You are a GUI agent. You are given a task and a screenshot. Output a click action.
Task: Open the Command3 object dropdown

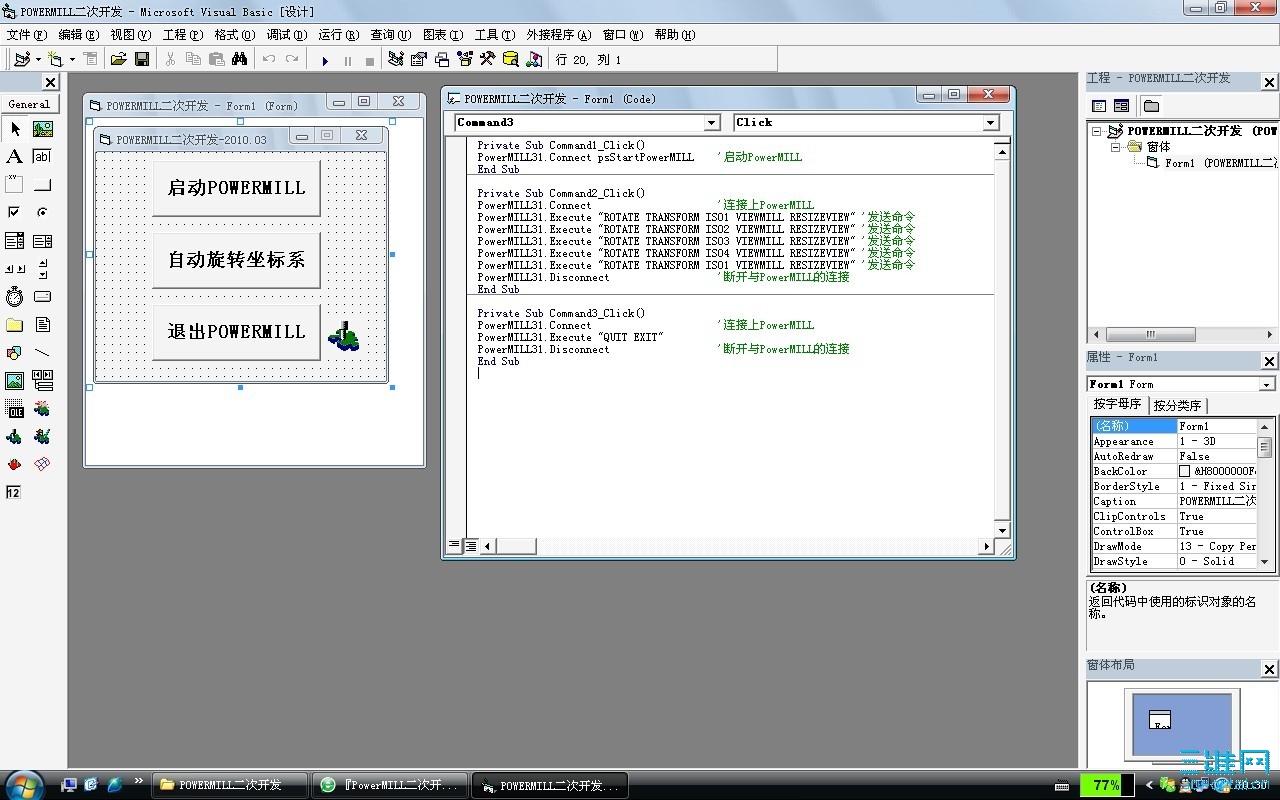pyautogui.click(x=712, y=123)
